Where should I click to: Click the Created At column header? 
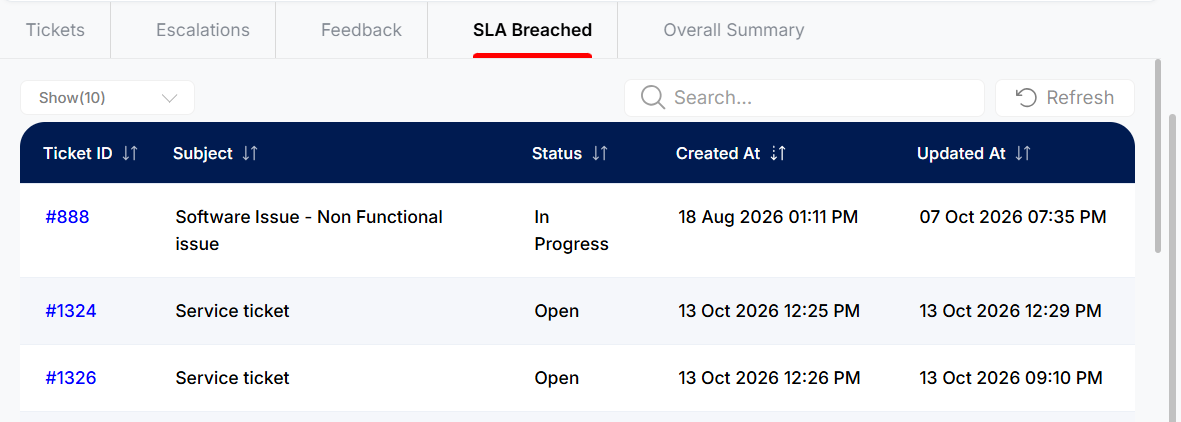(718, 153)
